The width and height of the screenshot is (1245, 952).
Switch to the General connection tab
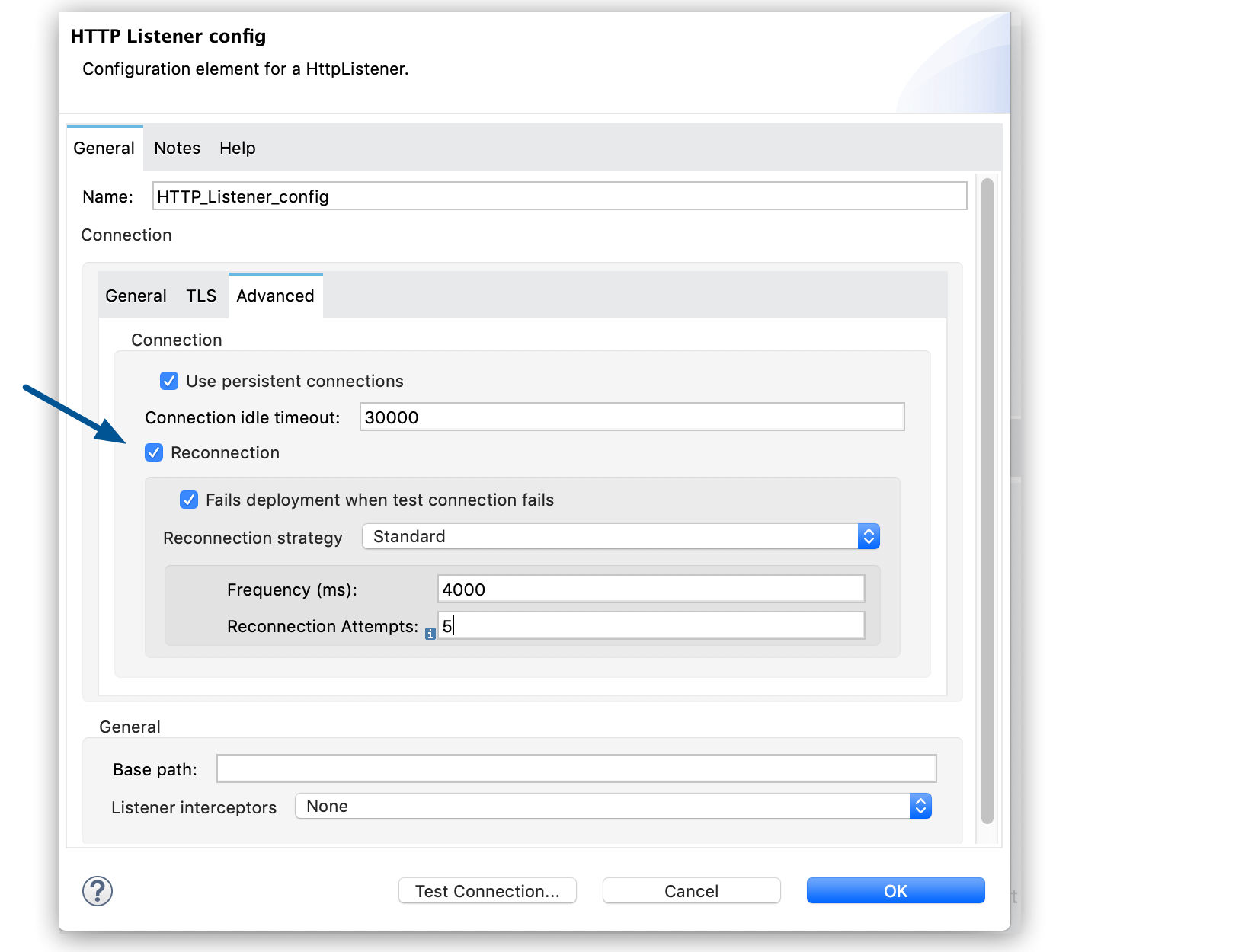136,296
